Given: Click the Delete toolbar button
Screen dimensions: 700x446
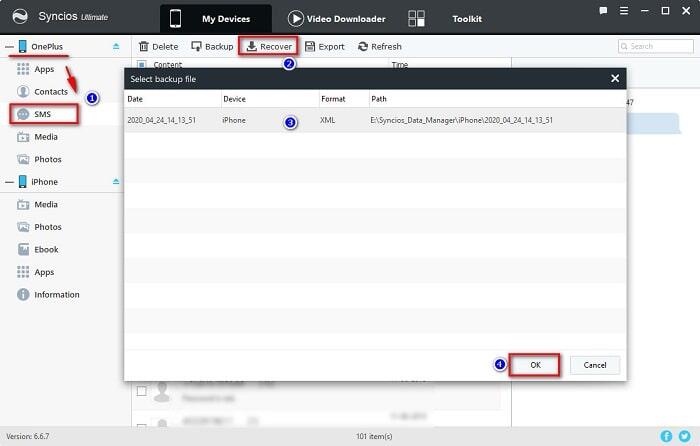Looking at the screenshot, I should pos(158,46).
